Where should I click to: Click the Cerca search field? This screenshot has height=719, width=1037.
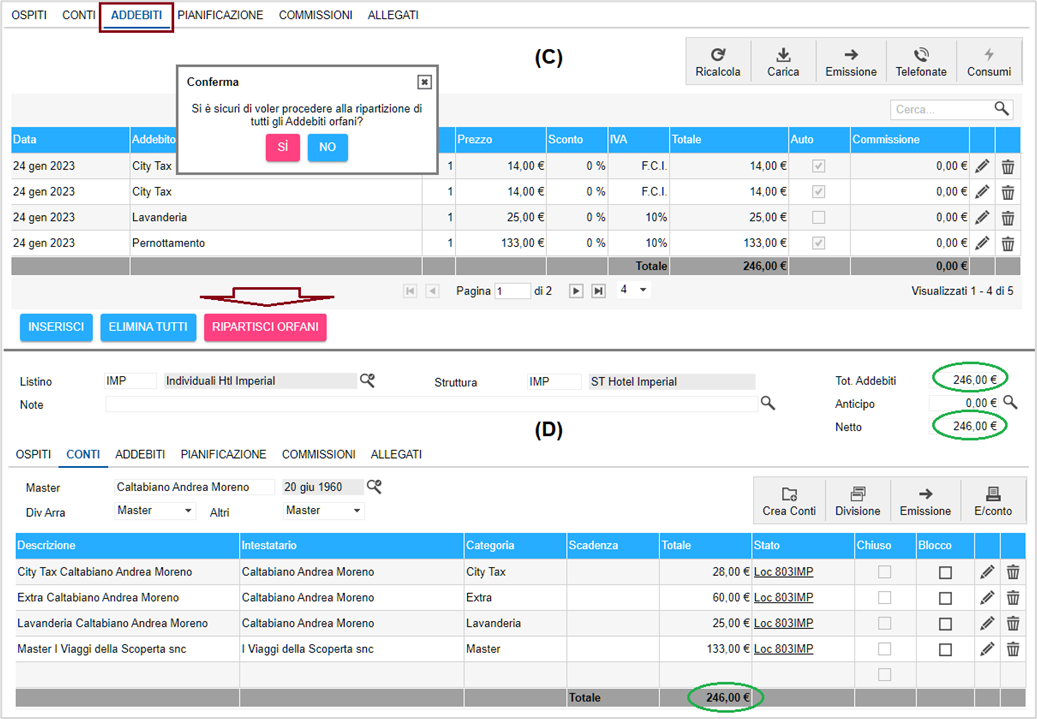point(942,109)
